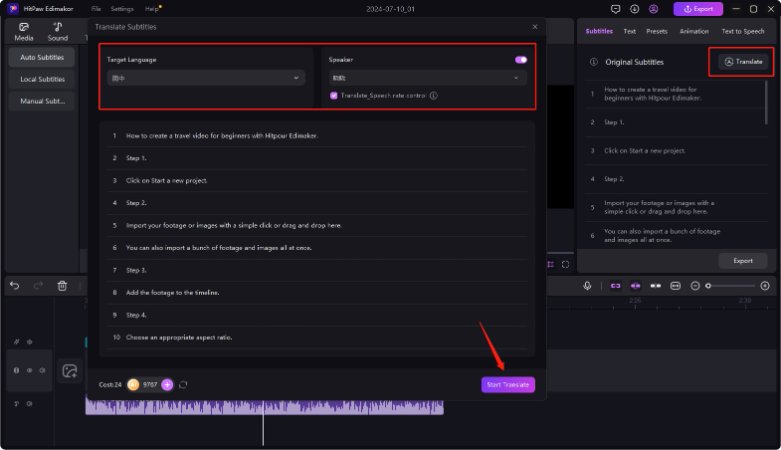Refresh the coin balance next to the cost
The image size is (781, 450).
click(x=183, y=384)
